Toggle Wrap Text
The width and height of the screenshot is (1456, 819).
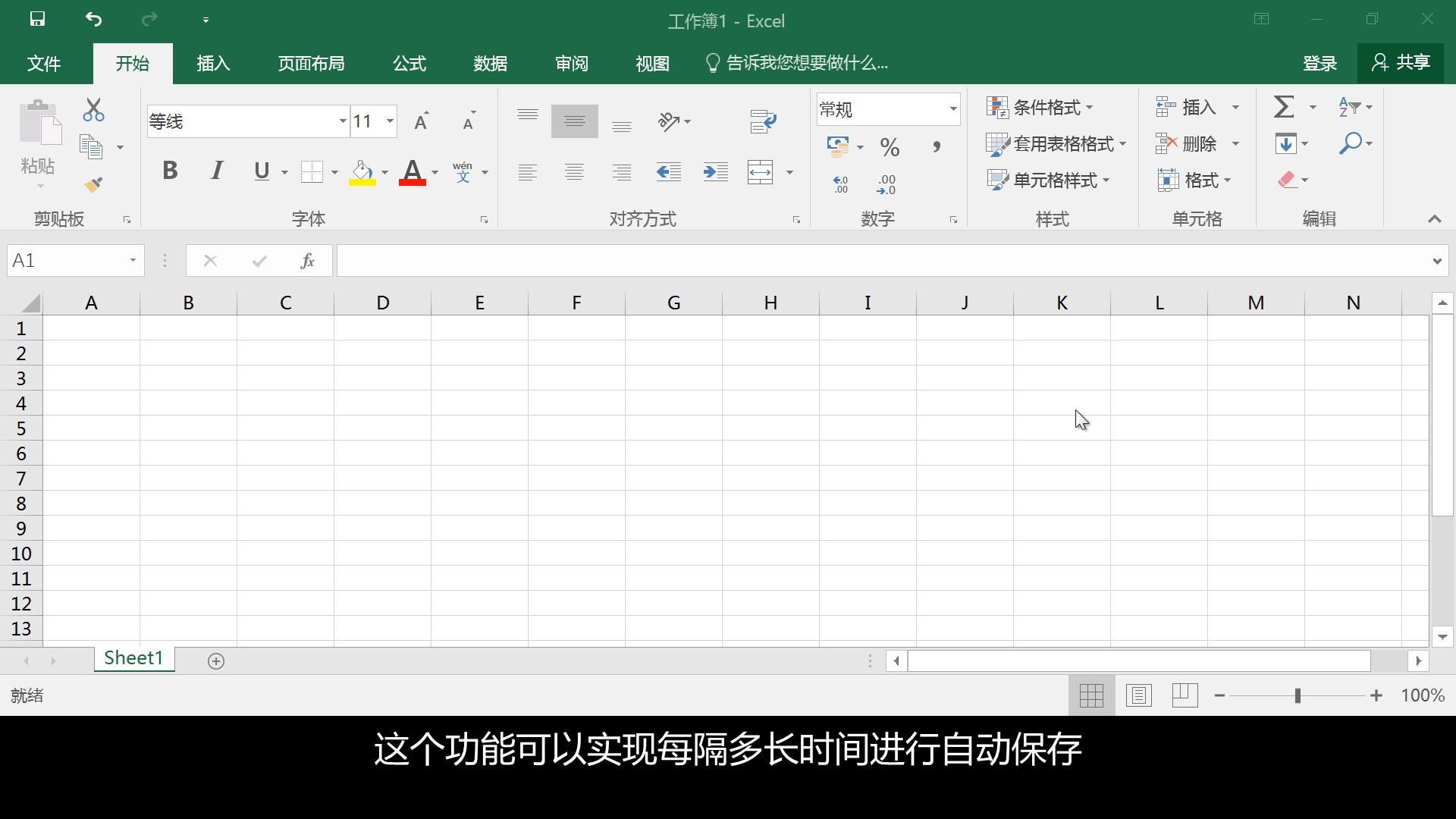click(763, 121)
